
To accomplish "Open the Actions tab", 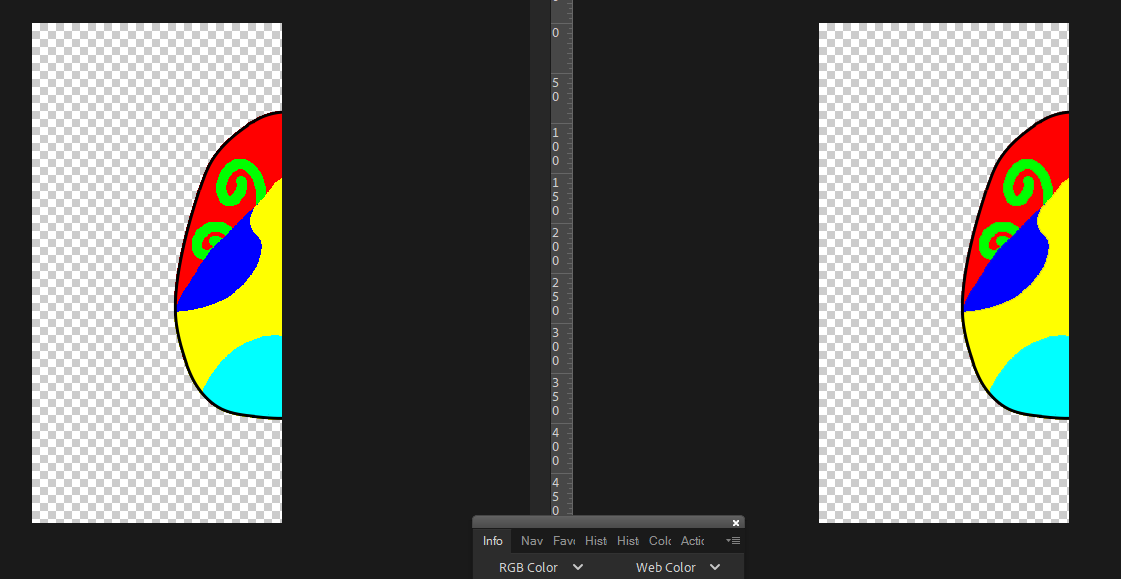I will tap(691, 540).
